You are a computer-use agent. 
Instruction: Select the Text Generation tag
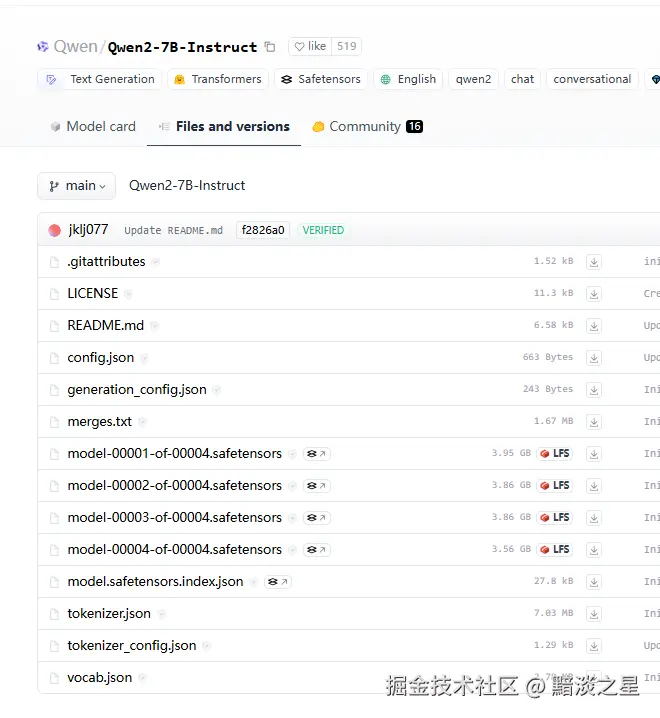[x=100, y=79]
